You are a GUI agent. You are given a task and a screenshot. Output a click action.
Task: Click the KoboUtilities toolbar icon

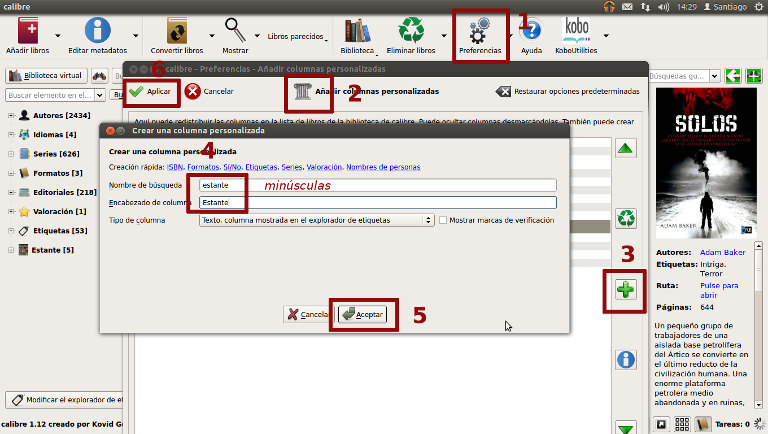[x=576, y=32]
